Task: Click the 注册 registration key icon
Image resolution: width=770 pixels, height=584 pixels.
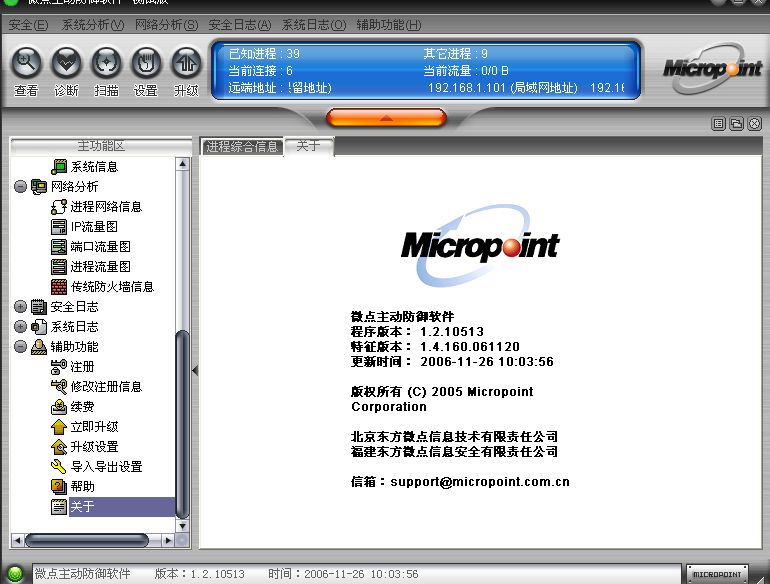Action: [x=59, y=367]
